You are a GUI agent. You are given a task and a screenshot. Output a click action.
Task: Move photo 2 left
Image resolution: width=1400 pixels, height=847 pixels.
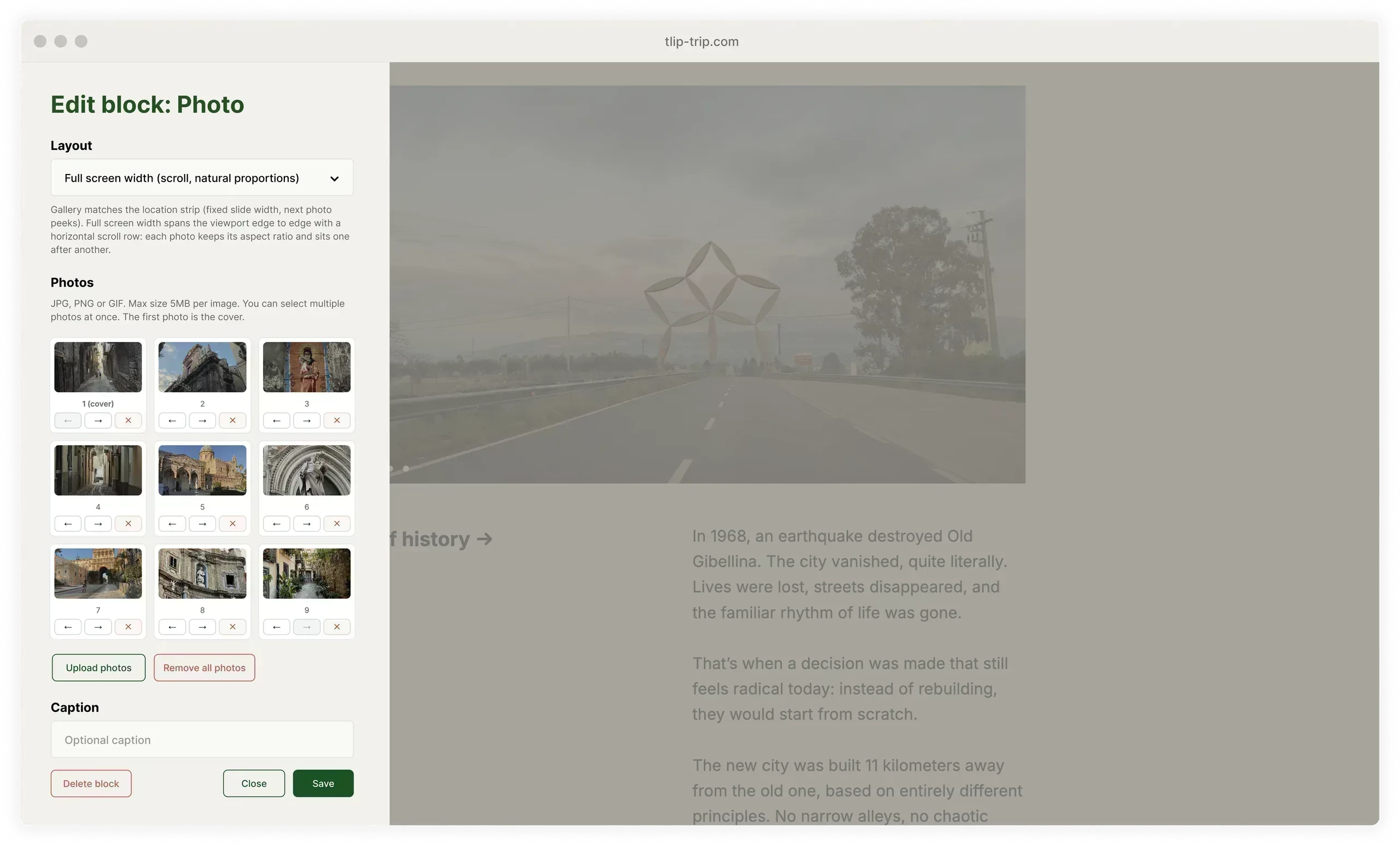pyautogui.click(x=172, y=421)
